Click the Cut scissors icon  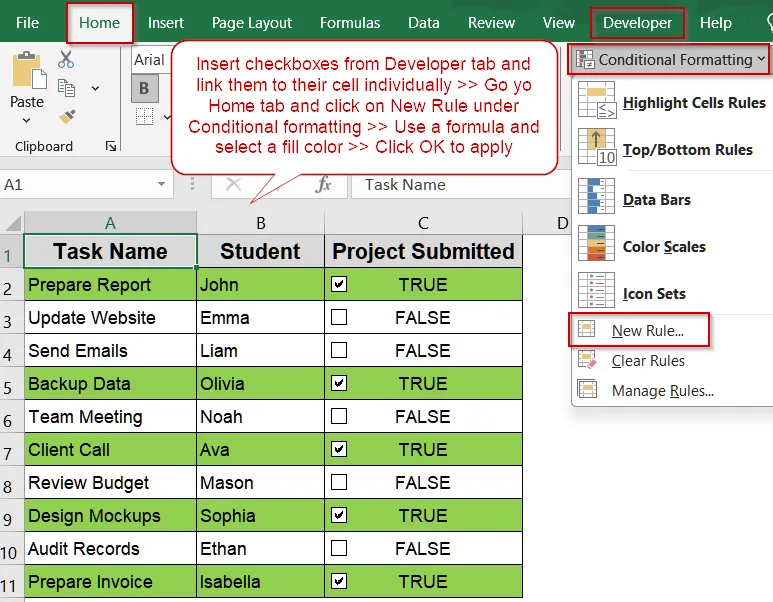click(66, 60)
